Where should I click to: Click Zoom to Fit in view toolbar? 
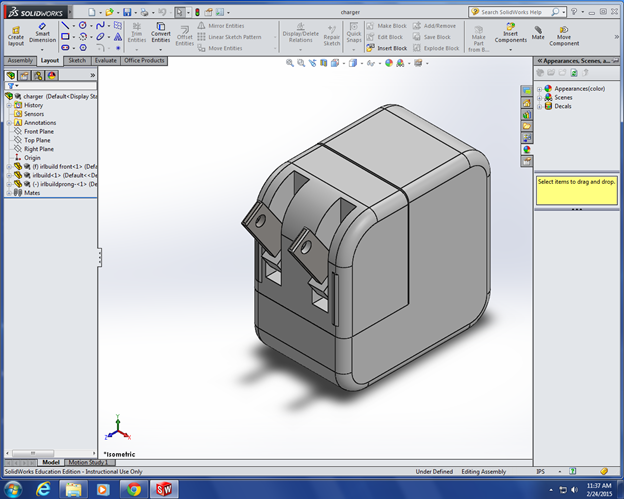click(x=290, y=63)
